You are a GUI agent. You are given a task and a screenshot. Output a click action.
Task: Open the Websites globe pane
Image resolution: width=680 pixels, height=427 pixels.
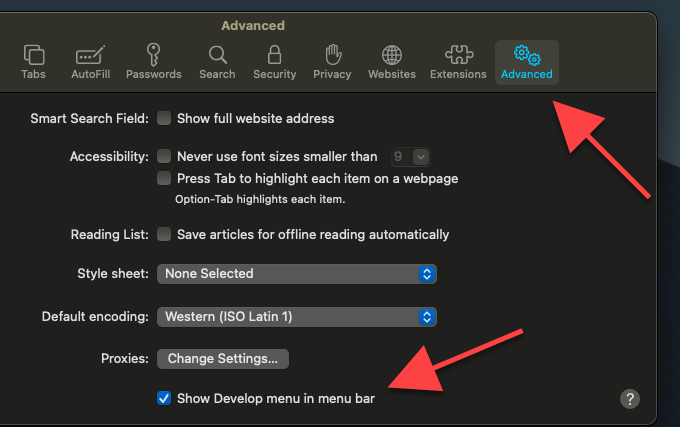pos(392,62)
